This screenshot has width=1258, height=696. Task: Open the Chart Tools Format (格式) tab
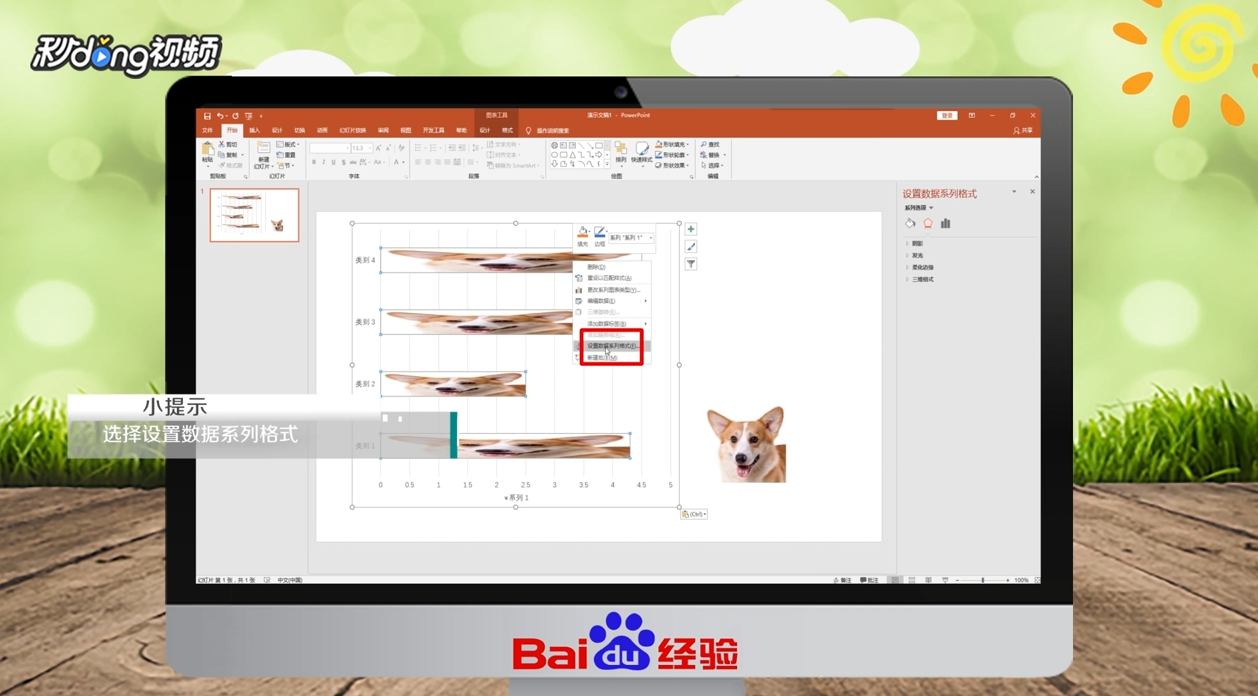coord(507,130)
